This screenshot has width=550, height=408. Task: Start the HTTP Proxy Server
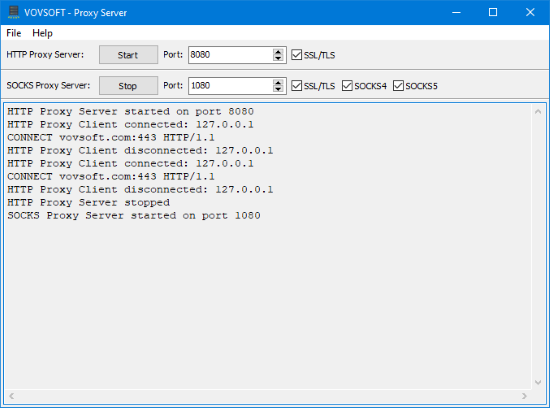pyautogui.click(x=128, y=55)
